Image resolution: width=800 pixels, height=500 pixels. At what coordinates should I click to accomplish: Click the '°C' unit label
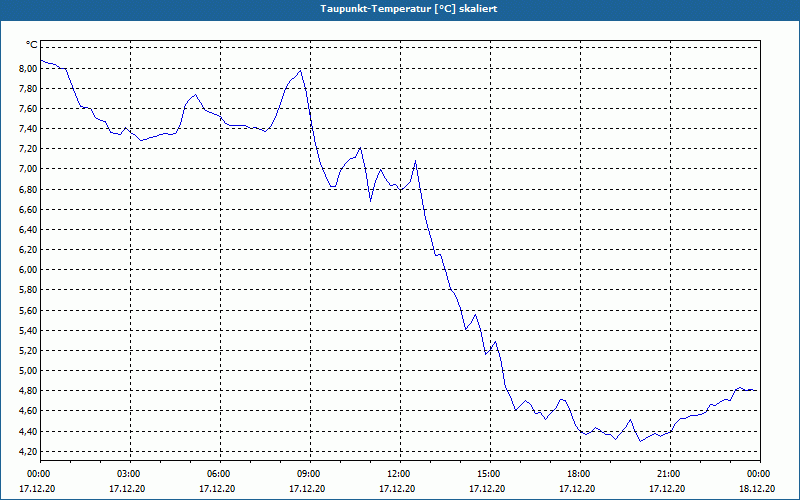pyautogui.click(x=31, y=45)
